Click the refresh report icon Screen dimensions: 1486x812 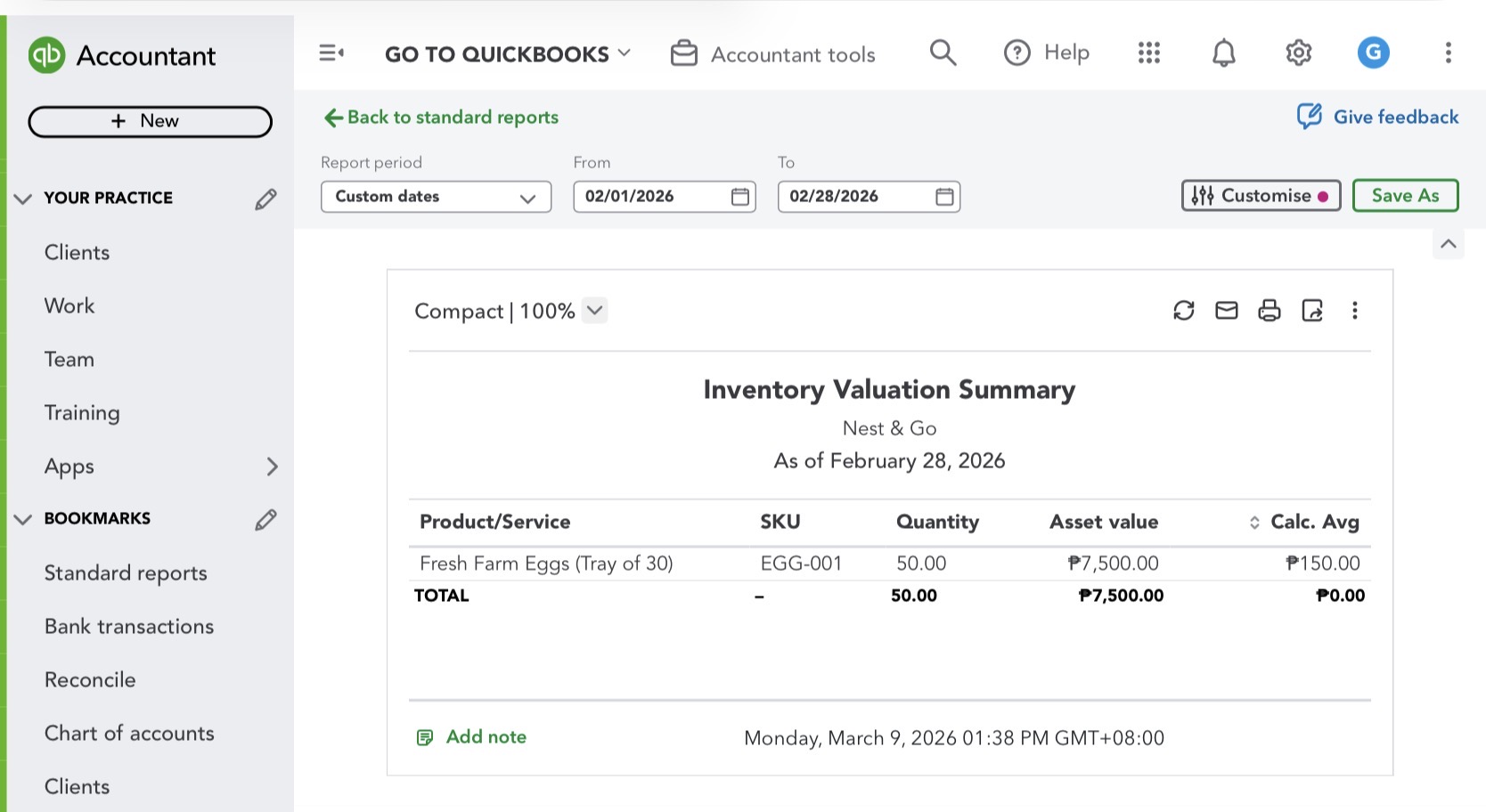point(1183,311)
